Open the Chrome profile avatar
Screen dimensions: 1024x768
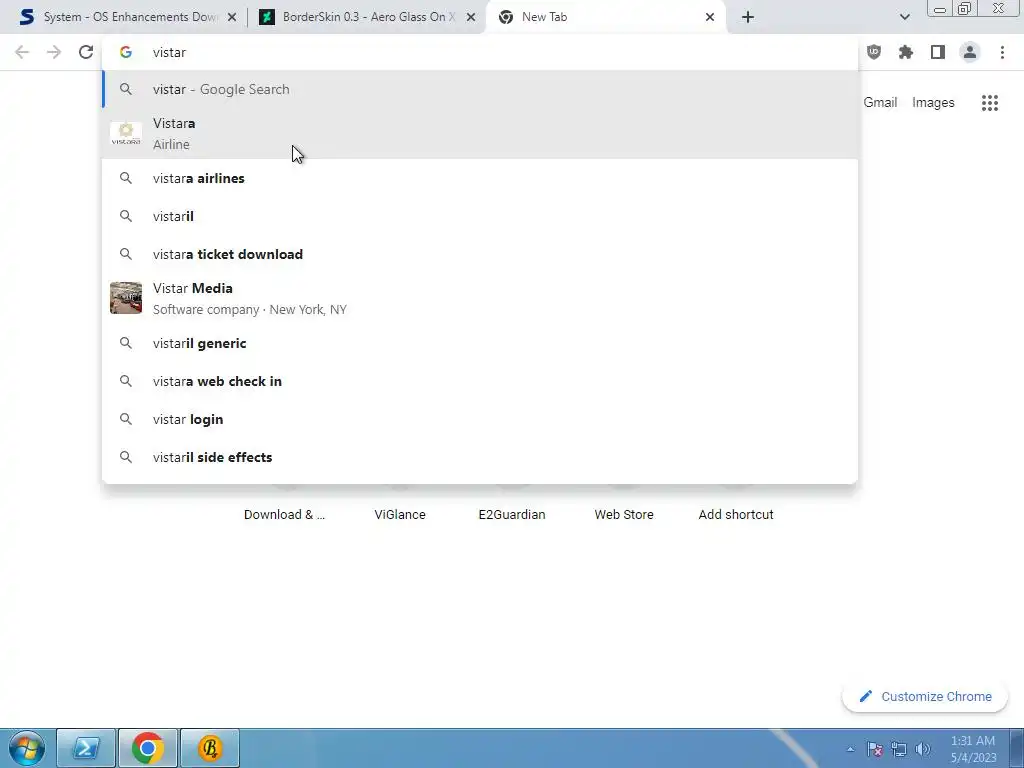(x=970, y=52)
